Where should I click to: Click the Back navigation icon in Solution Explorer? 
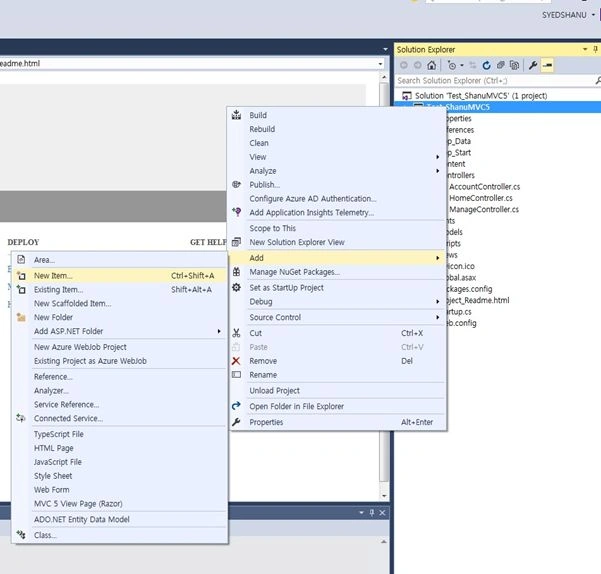click(404, 65)
